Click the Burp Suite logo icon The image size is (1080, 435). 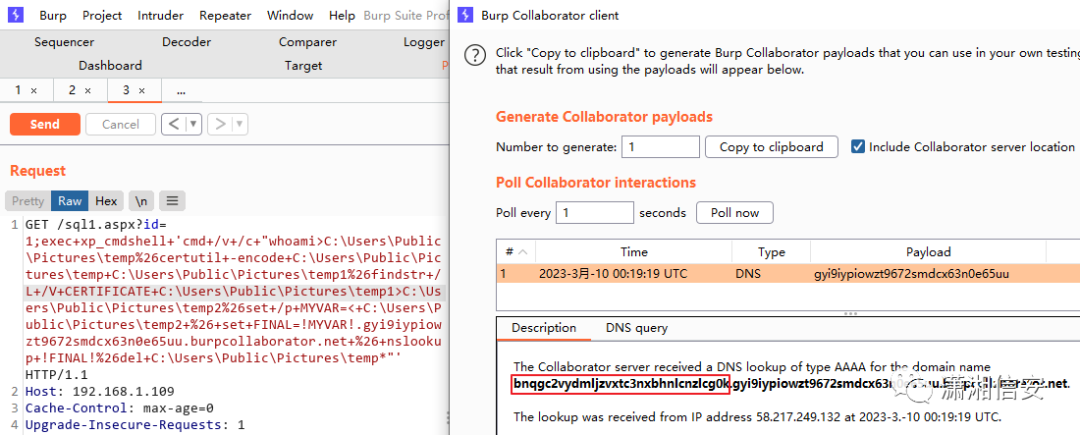(15, 14)
